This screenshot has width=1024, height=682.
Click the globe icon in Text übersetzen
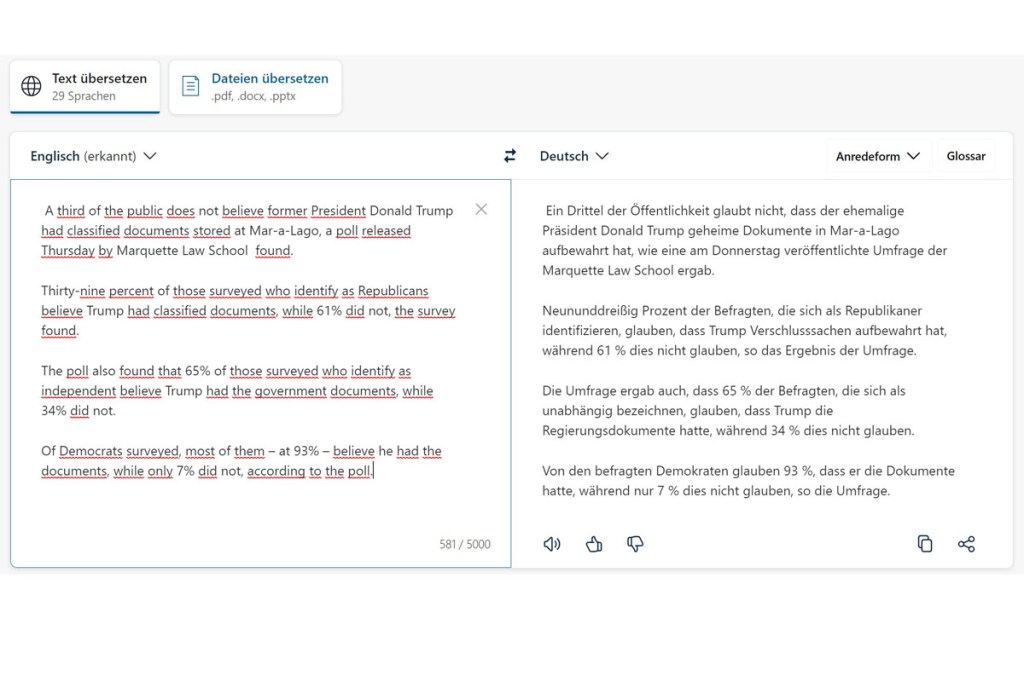pyautogui.click(x=31, y=86)
